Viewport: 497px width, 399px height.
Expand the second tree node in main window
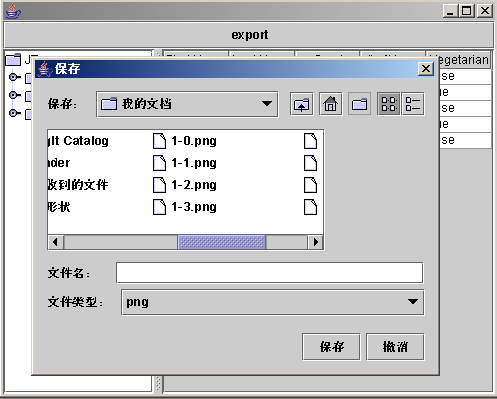pyautogui.click(x=13, y=95)
